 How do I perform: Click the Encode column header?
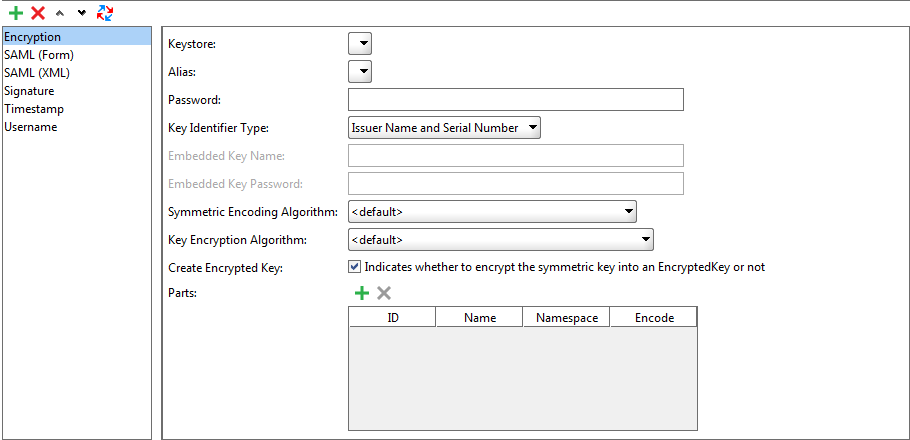(654, 318)
